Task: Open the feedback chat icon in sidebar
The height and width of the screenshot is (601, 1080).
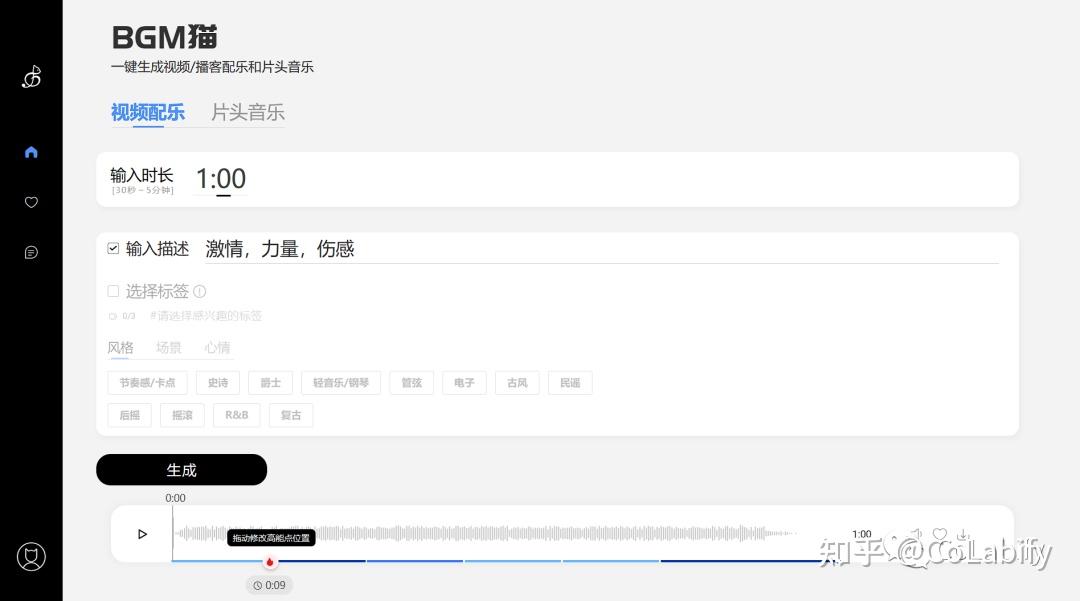Action: (x=31, y=252)
